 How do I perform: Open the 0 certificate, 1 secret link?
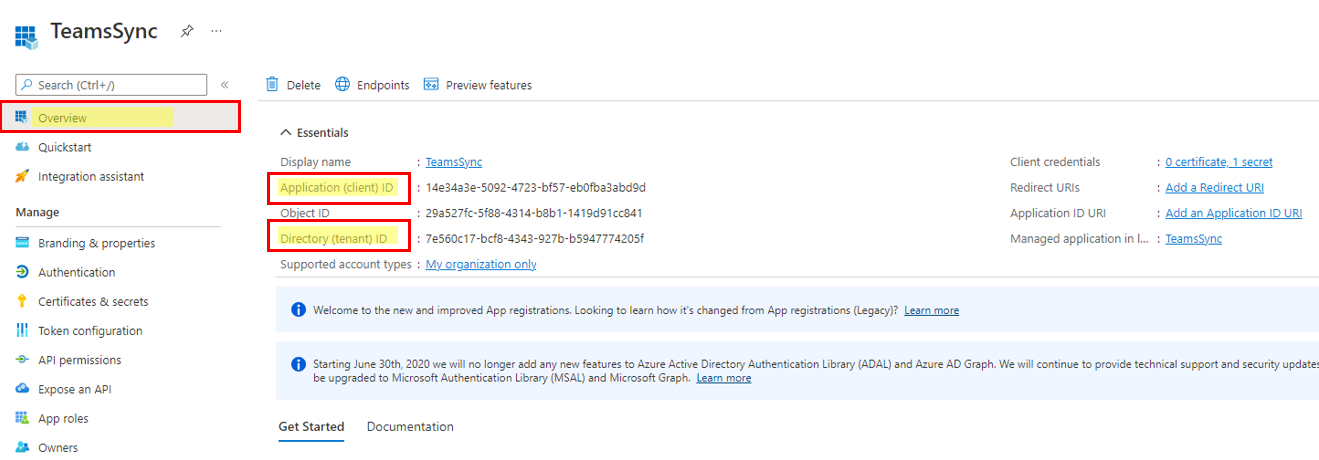(x=1219, y=162)
